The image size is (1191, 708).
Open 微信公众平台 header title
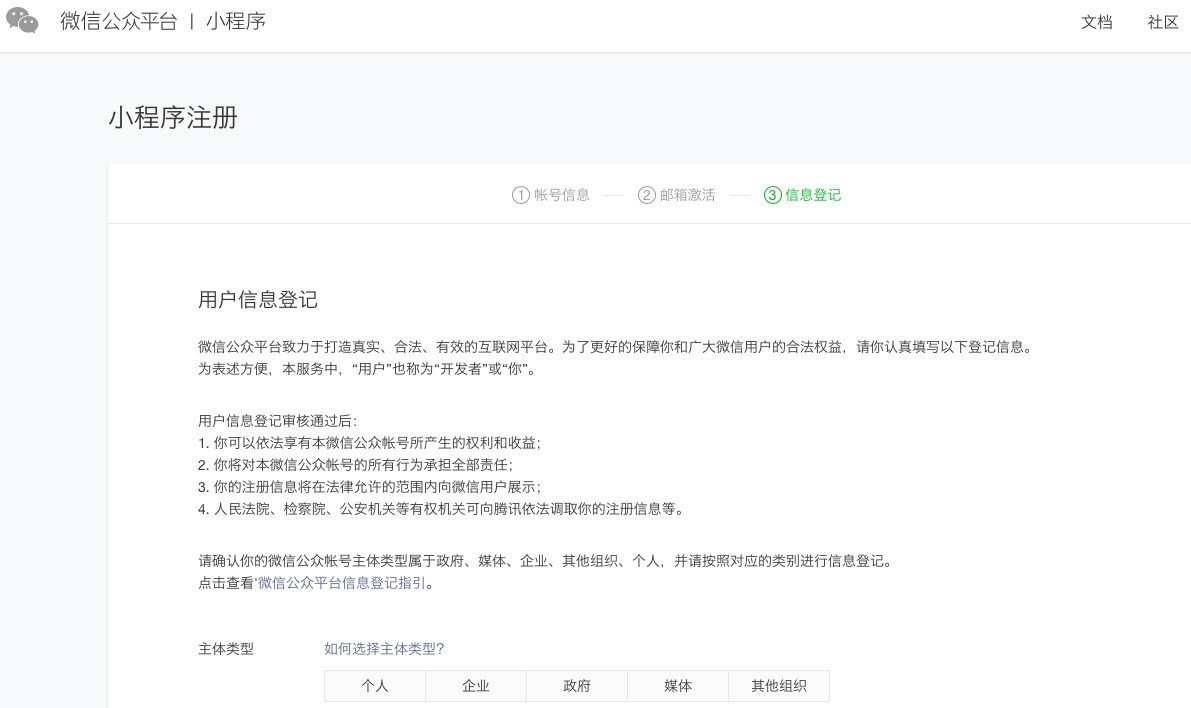coord(118,21)
